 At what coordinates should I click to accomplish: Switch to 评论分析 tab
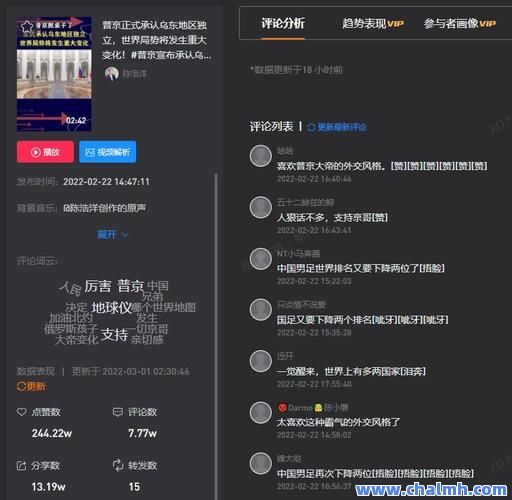[283, 24]
